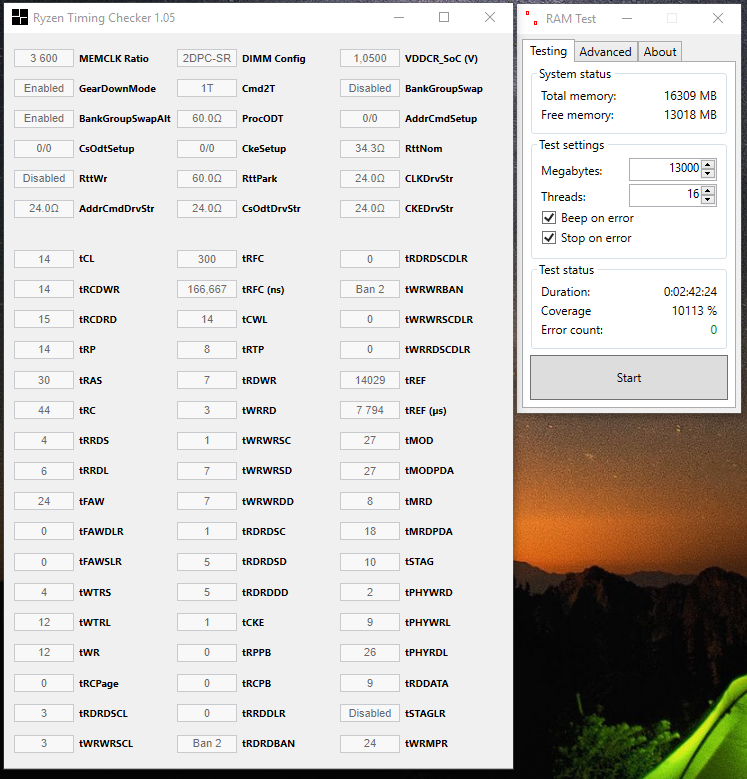This screenshot has height=779, width=747.
Task: Click the tCL value field
Action: 44,259
